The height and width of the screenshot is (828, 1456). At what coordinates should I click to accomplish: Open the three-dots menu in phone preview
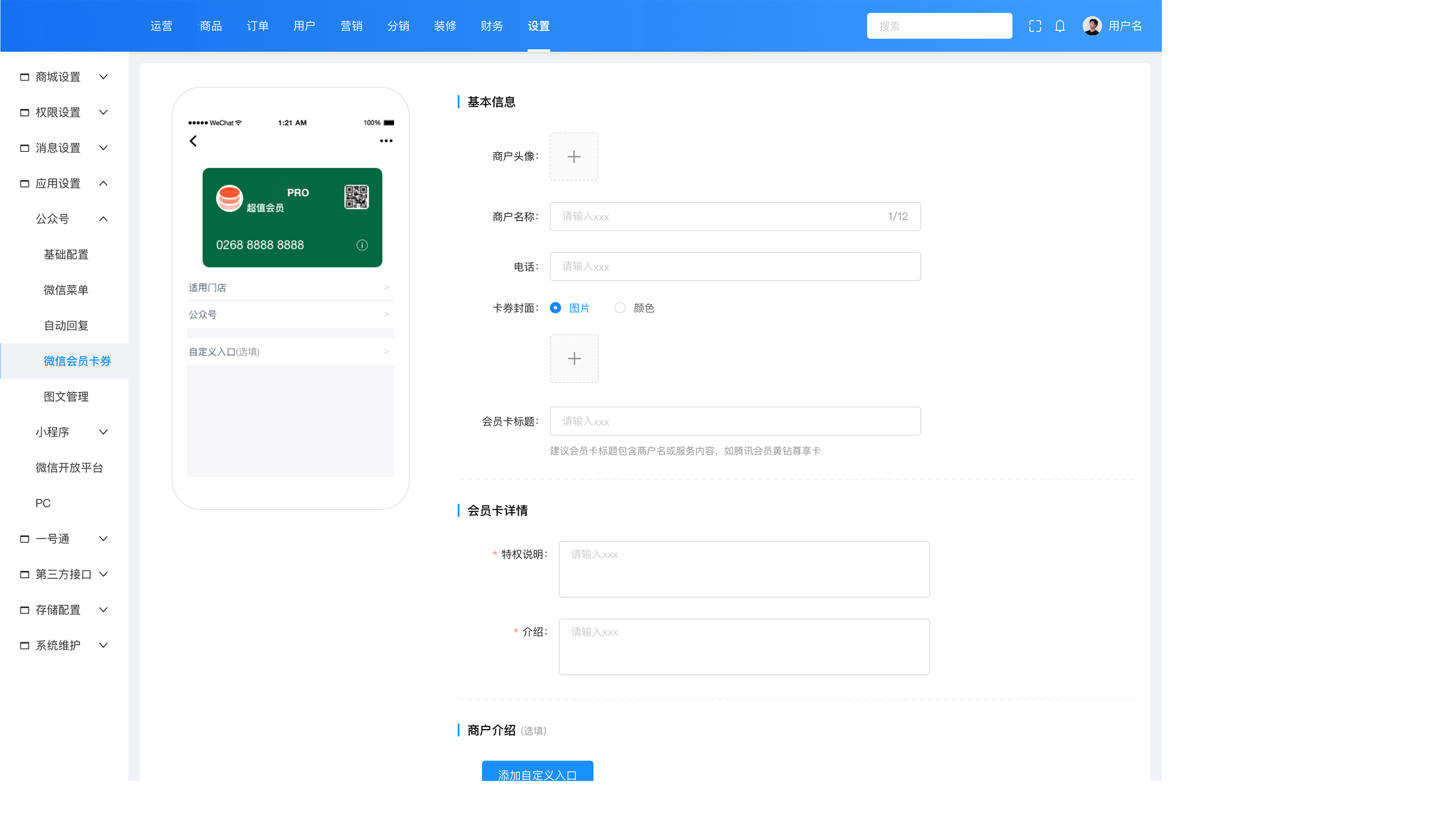(x=386, y=141)
